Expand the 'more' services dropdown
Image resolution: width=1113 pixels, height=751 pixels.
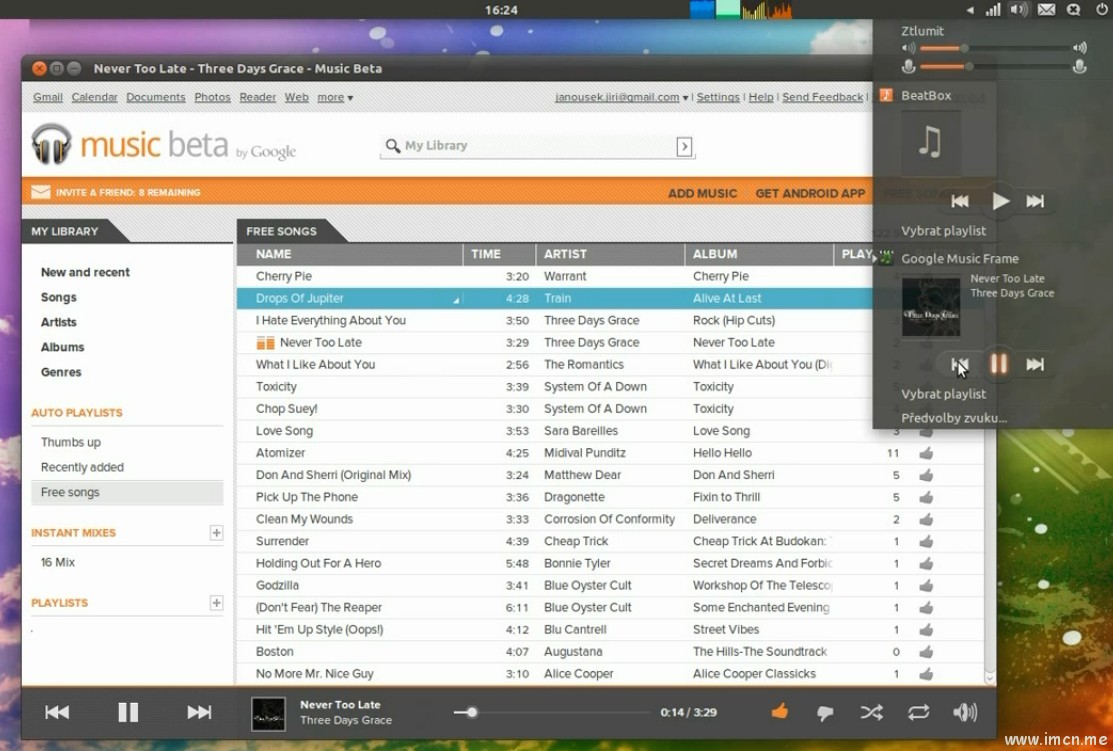click(335, 97)
